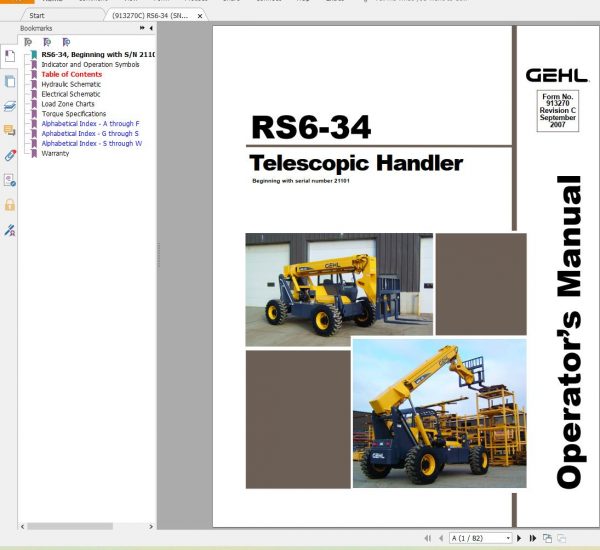Open the Layers panel icon
The width and height of the screenshot is (600, 550).
(10, 106)
